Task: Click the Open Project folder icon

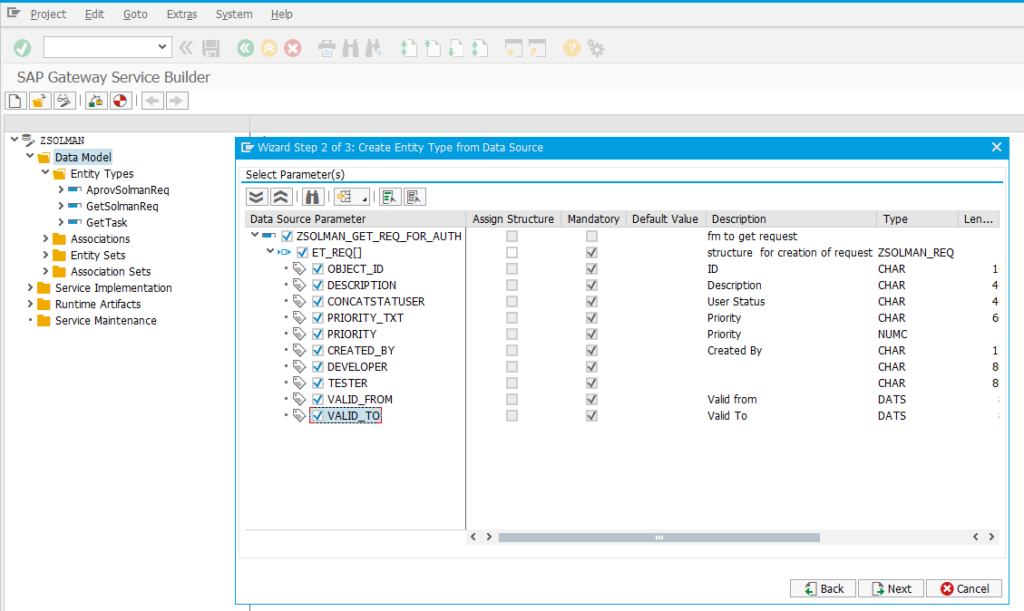Action: coord(40,101)
